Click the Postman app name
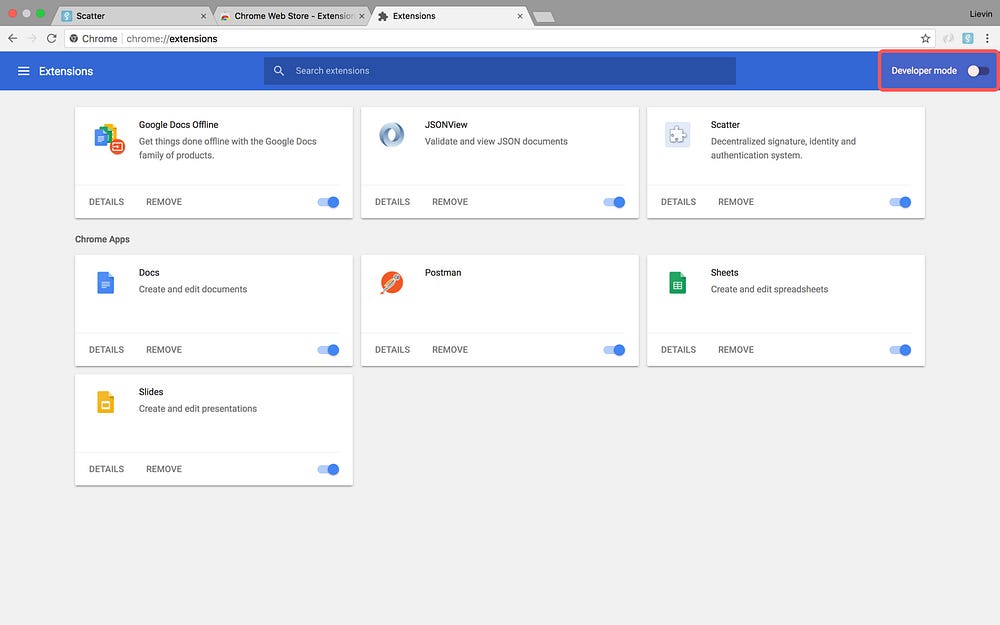 point(443,272)
